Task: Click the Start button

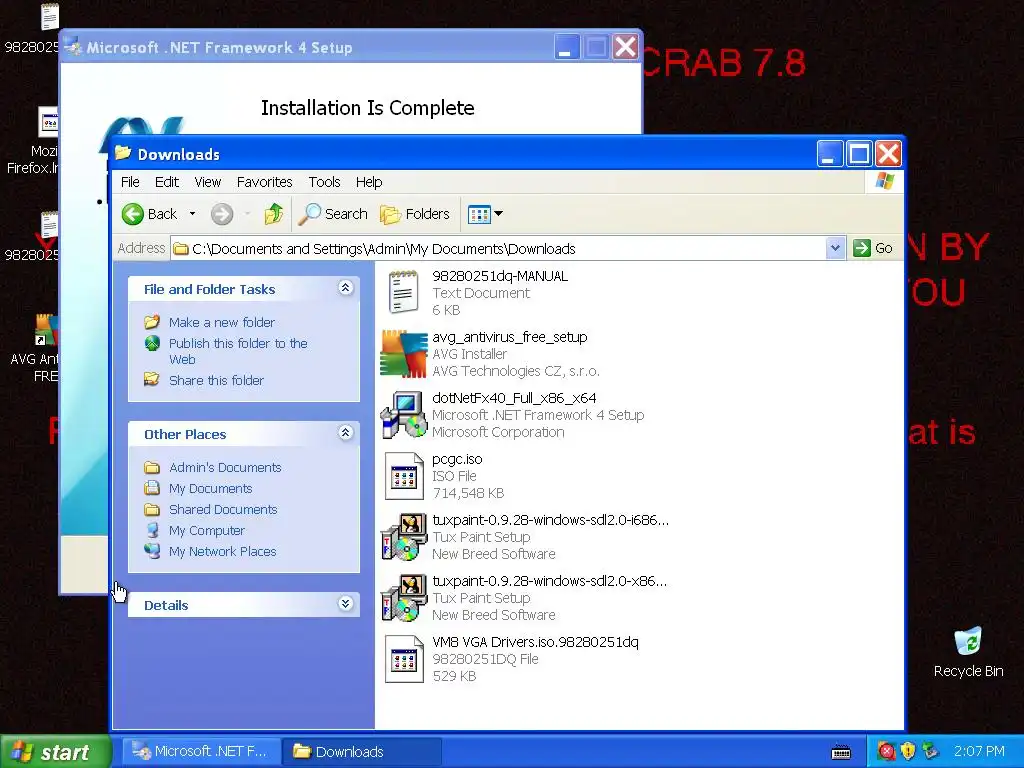Action: coord(56,752)
